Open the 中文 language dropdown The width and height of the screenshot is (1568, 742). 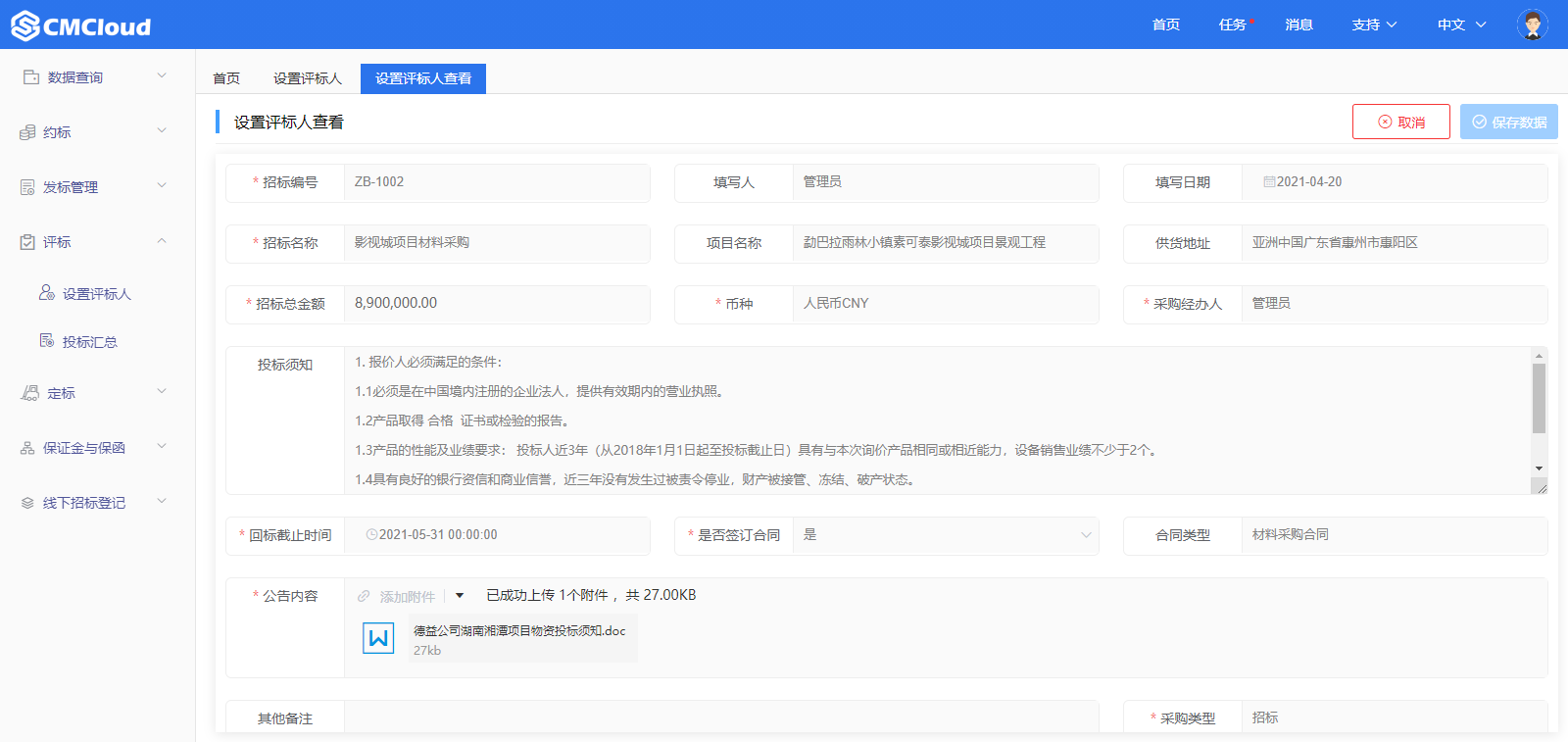click(1461, 25)
